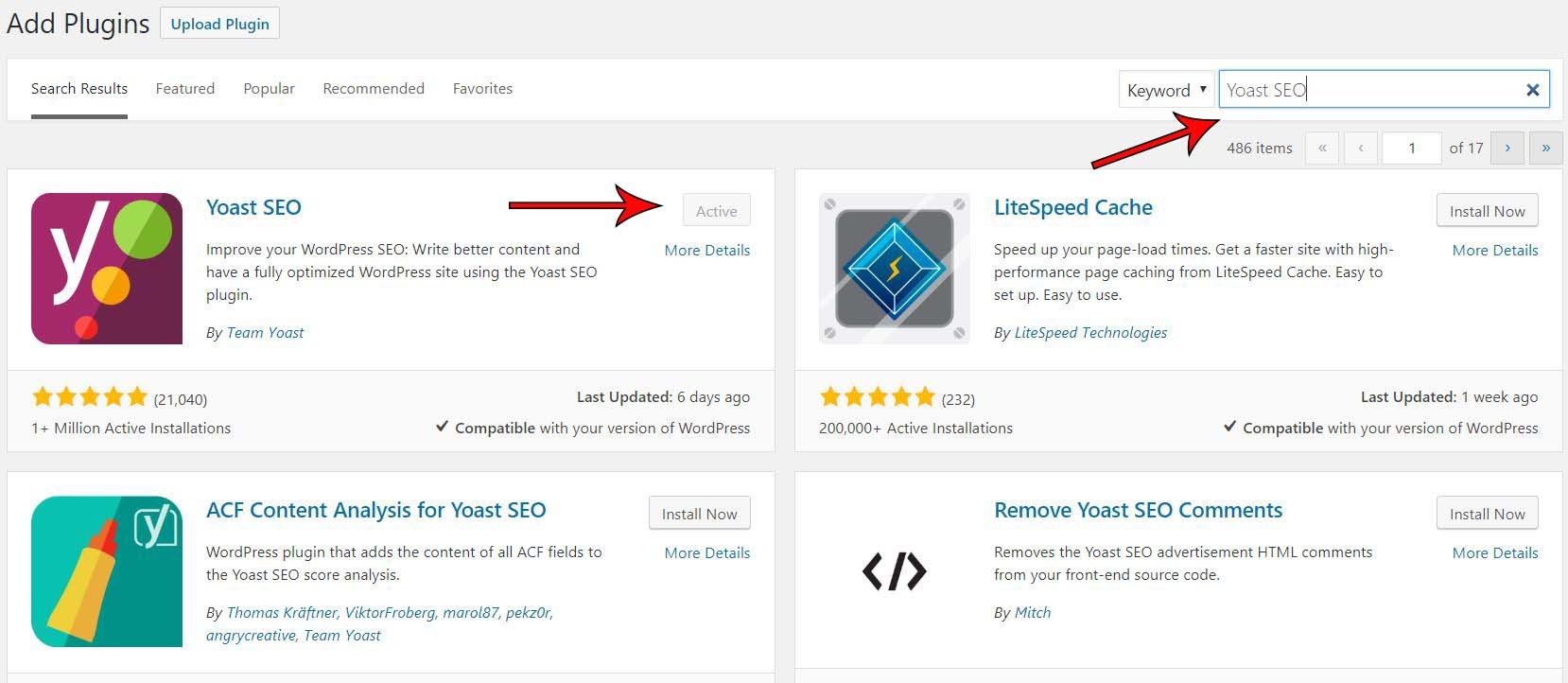Viewport: 1568px width, 683px height.
Task: Open More Details for LiteSpeed Cache
Action: pyautogui.click(x=1495, y=250)
